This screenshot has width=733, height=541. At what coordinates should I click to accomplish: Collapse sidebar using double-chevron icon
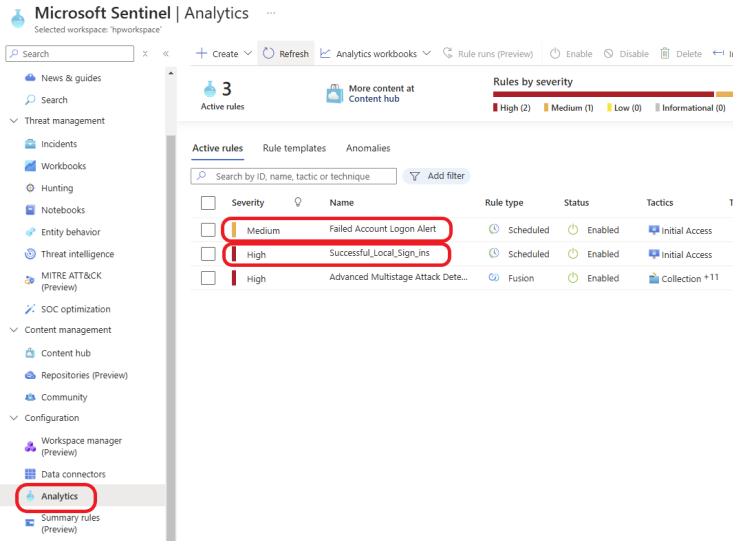click(166, 54)
